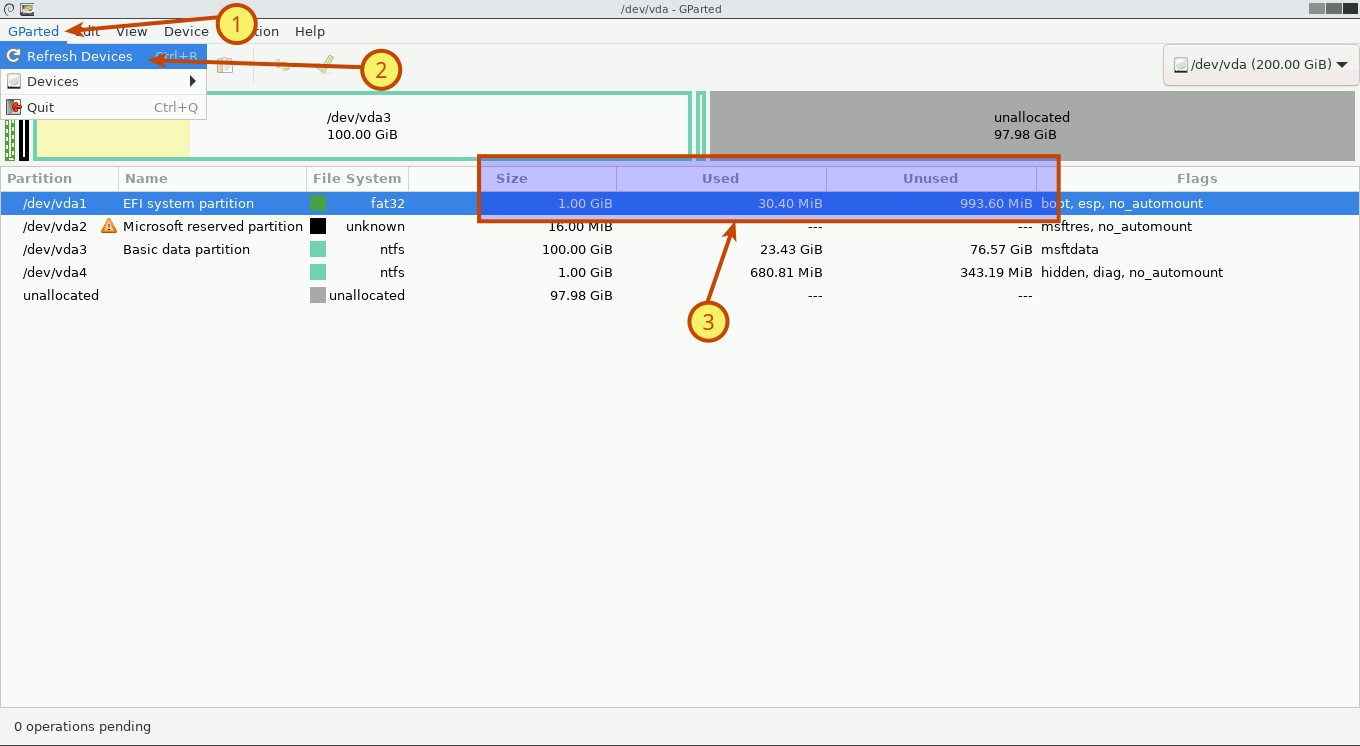Image resolution: width=1360 pixels, height=746 pixels.
Task: Click the warning icon on /dev/vda2 row
Action: tap(109, 226)
